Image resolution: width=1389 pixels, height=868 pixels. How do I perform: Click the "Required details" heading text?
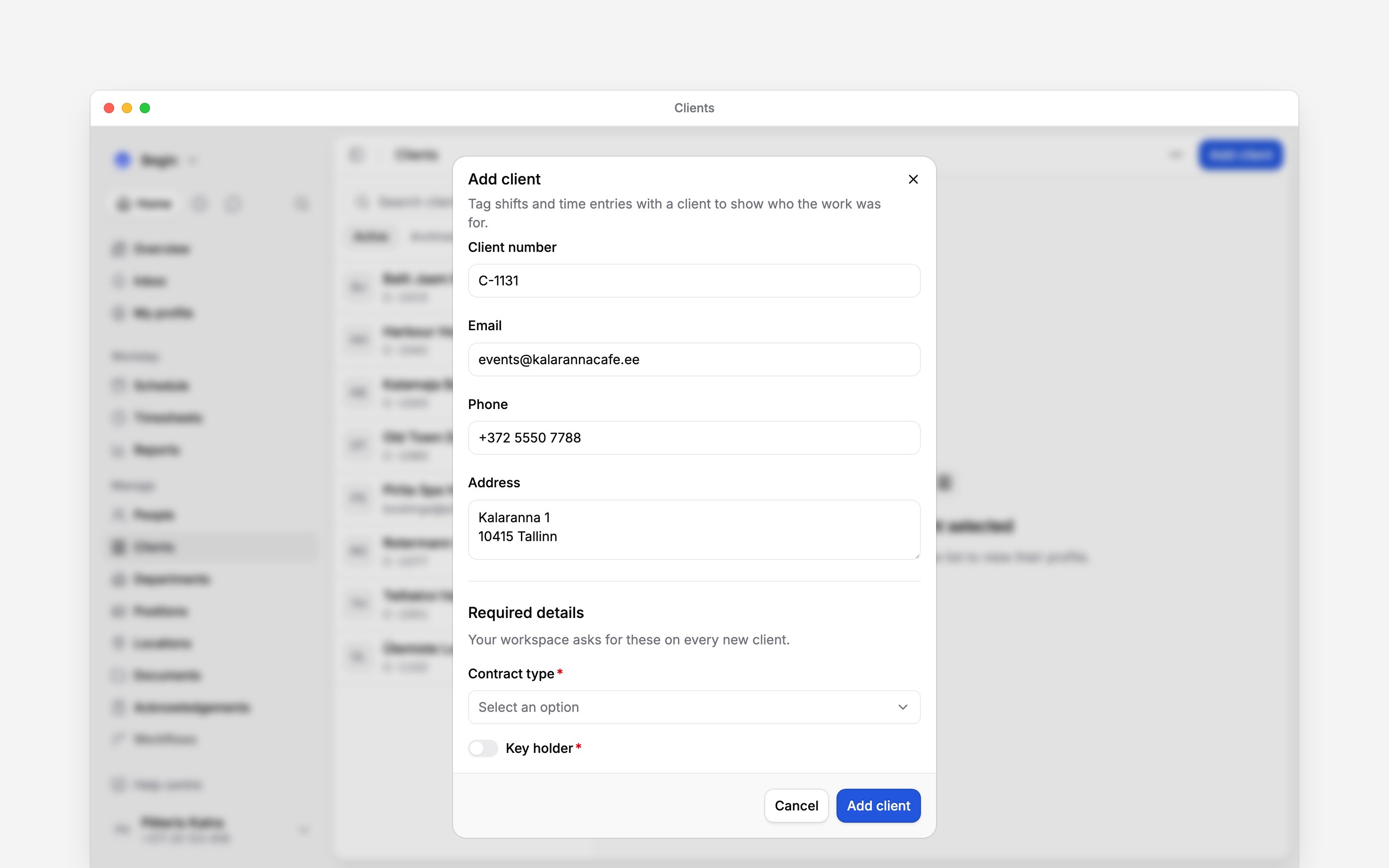[x=526, y=612]
